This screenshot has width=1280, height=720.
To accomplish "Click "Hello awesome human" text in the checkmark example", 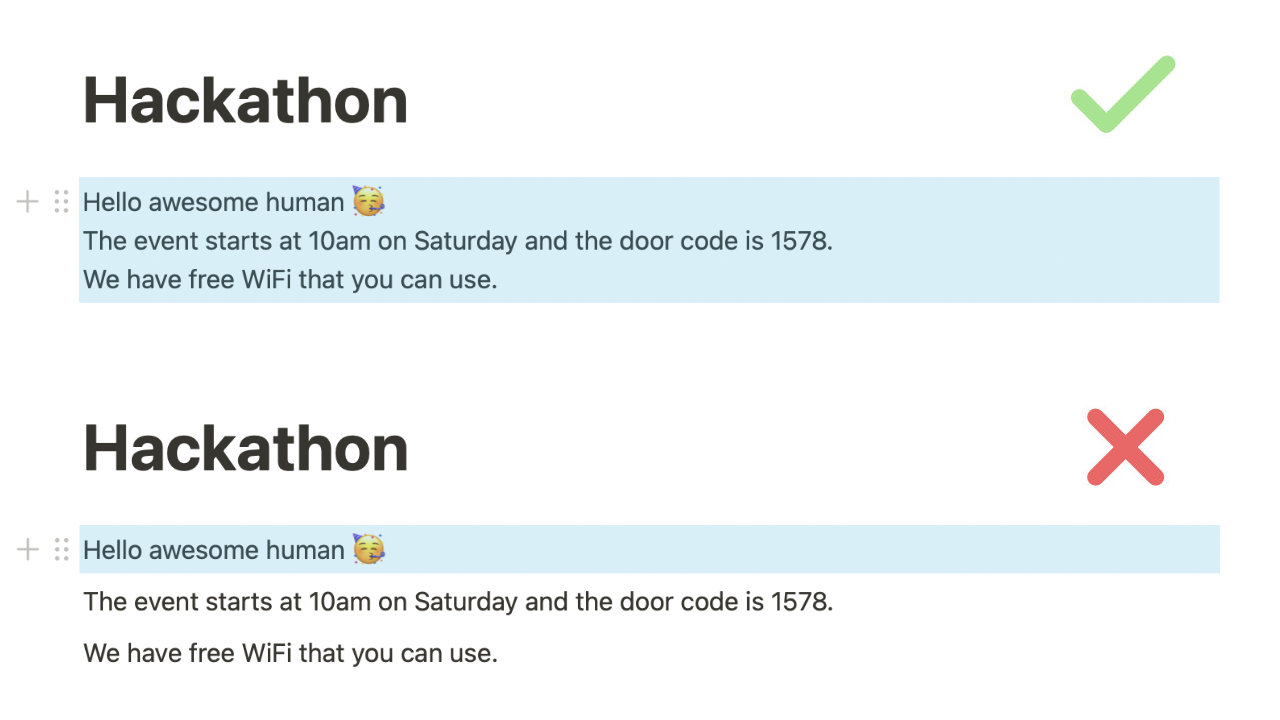I will coord(213,202).
